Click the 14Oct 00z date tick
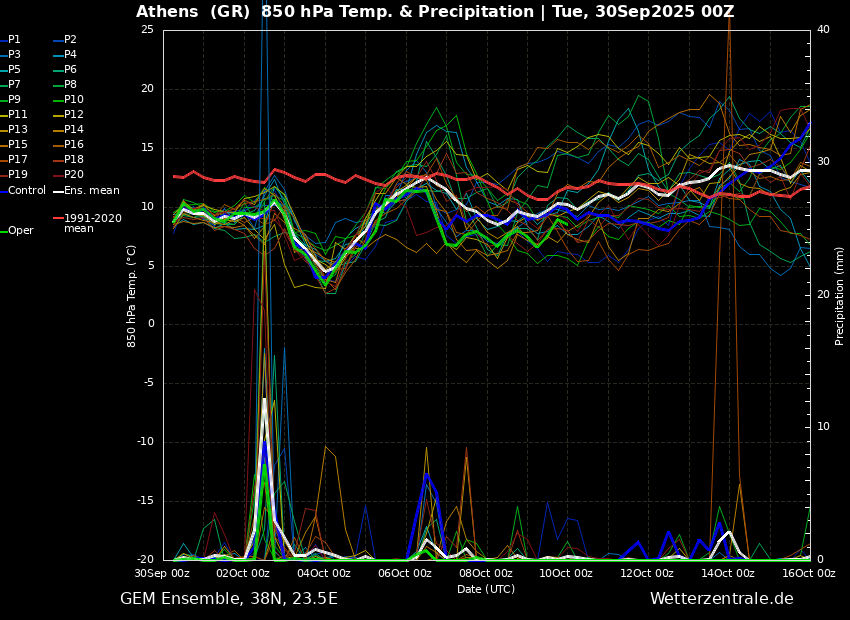850x620 pixels. pos(727,573)
